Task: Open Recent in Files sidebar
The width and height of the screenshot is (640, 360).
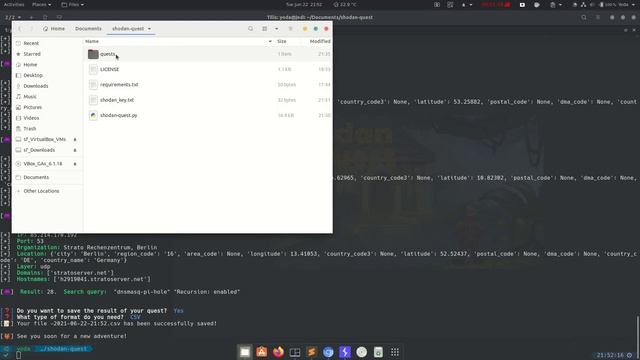Action: tap(47, 43)
